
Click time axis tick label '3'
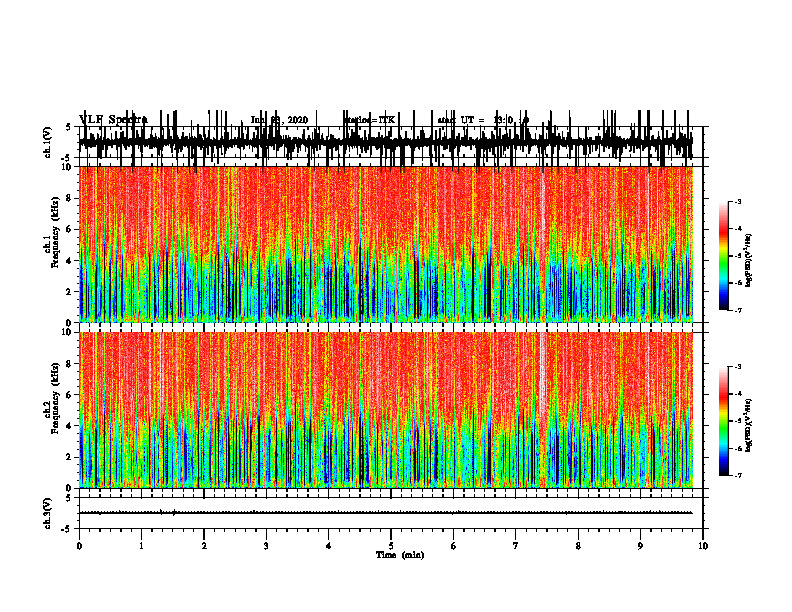point(266,546)
